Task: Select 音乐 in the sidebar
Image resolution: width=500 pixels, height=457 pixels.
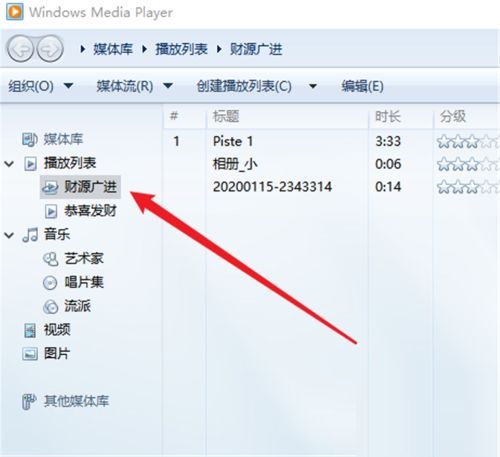Action: point(57,235)
